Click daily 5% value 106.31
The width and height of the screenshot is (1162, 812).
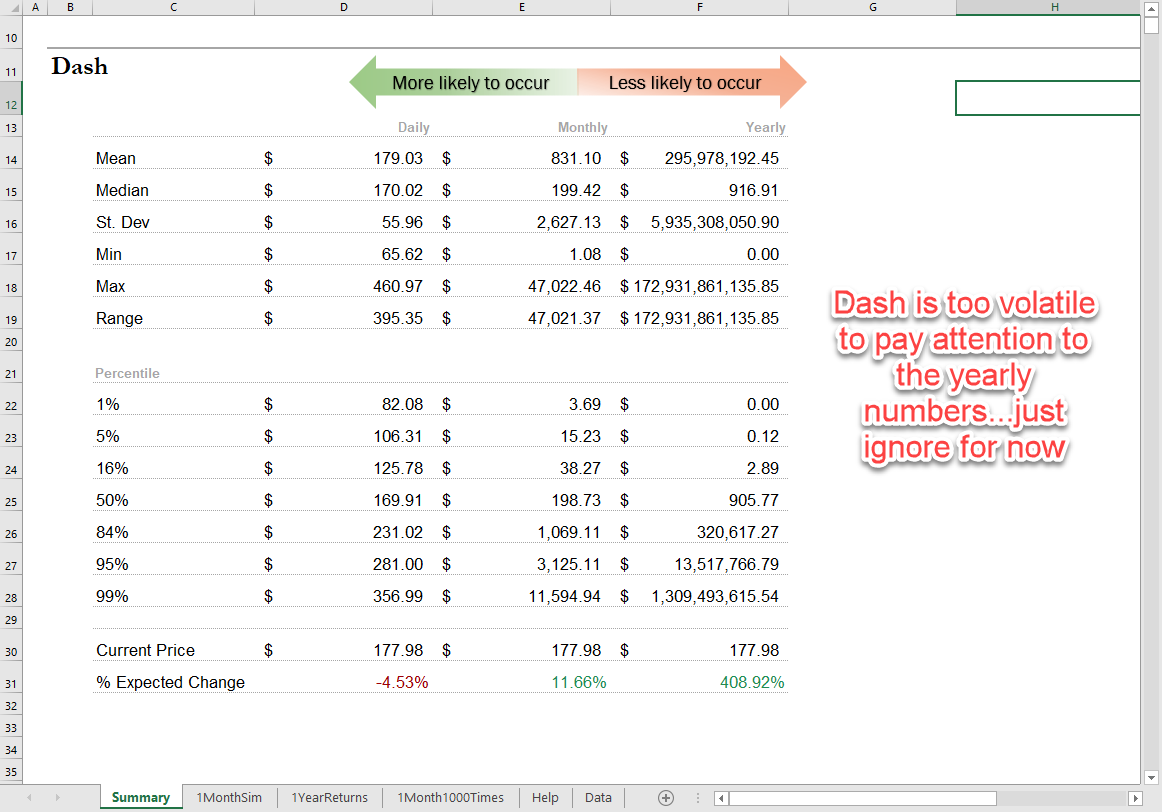click(398, 436)
